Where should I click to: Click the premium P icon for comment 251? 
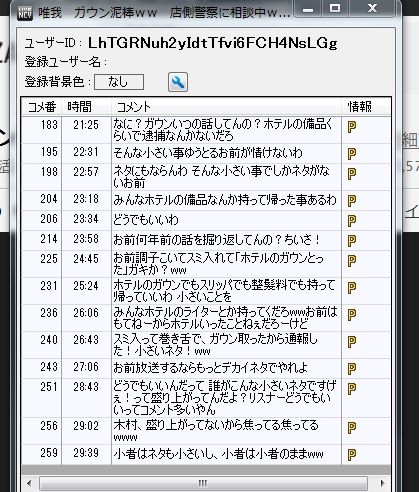[352, 388]
